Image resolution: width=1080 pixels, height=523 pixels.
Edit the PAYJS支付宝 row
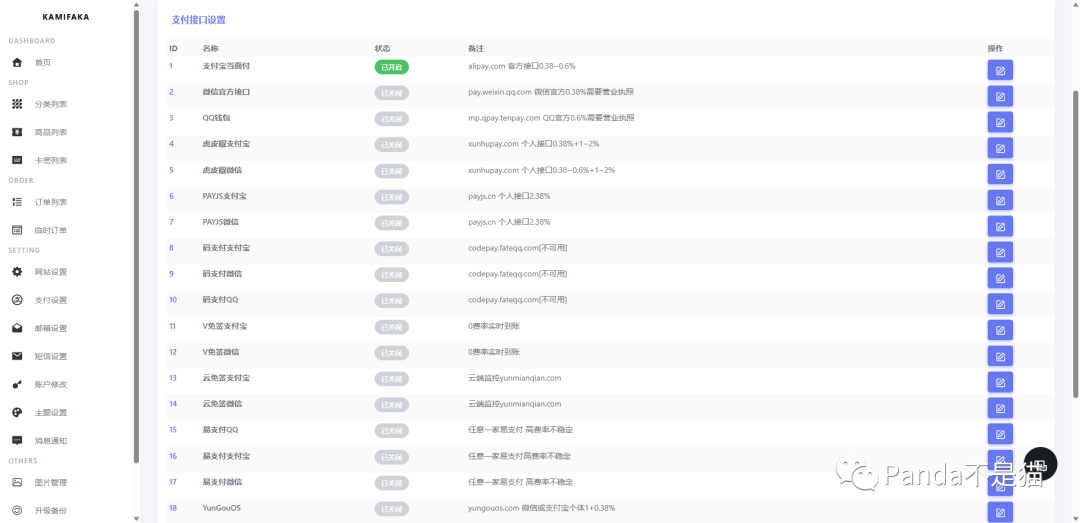point(1000,200)
